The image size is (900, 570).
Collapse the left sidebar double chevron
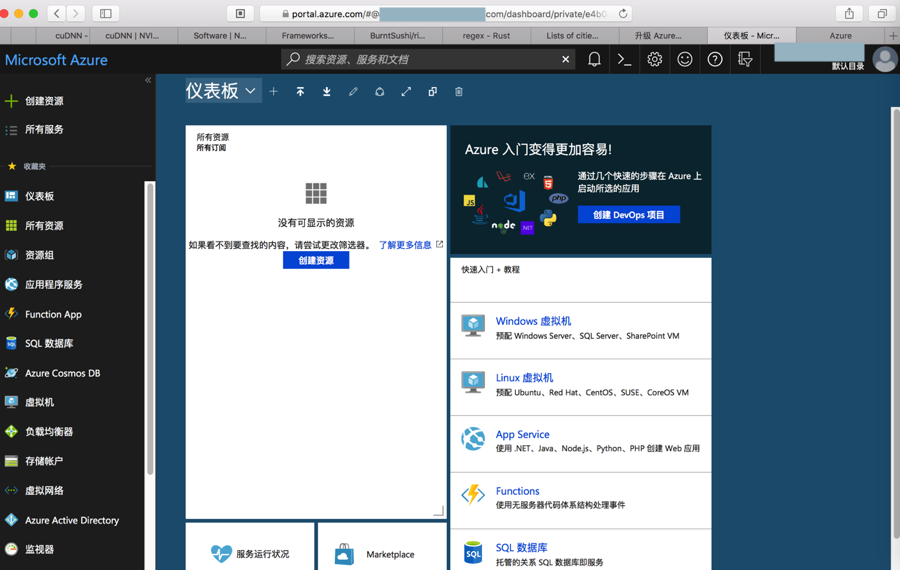[148, 80]
